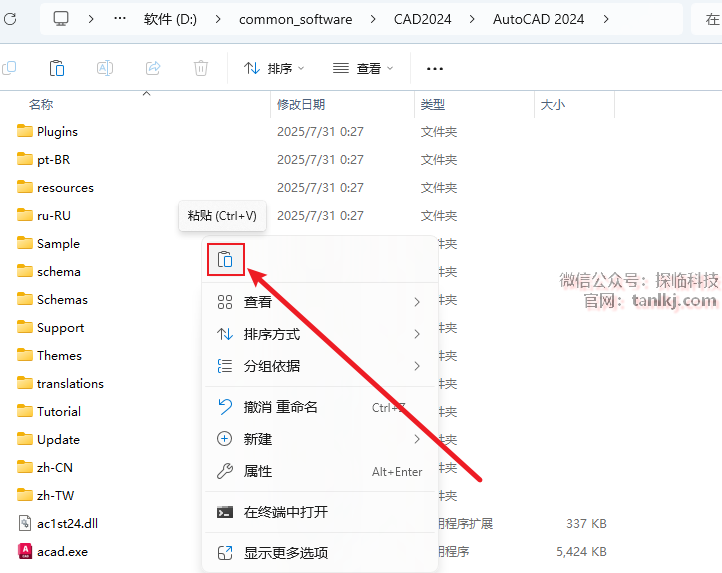Open the 排序 sort dropdown in toolbar
The height and width of the screenshot is (573, 722).
click(274, 69)
